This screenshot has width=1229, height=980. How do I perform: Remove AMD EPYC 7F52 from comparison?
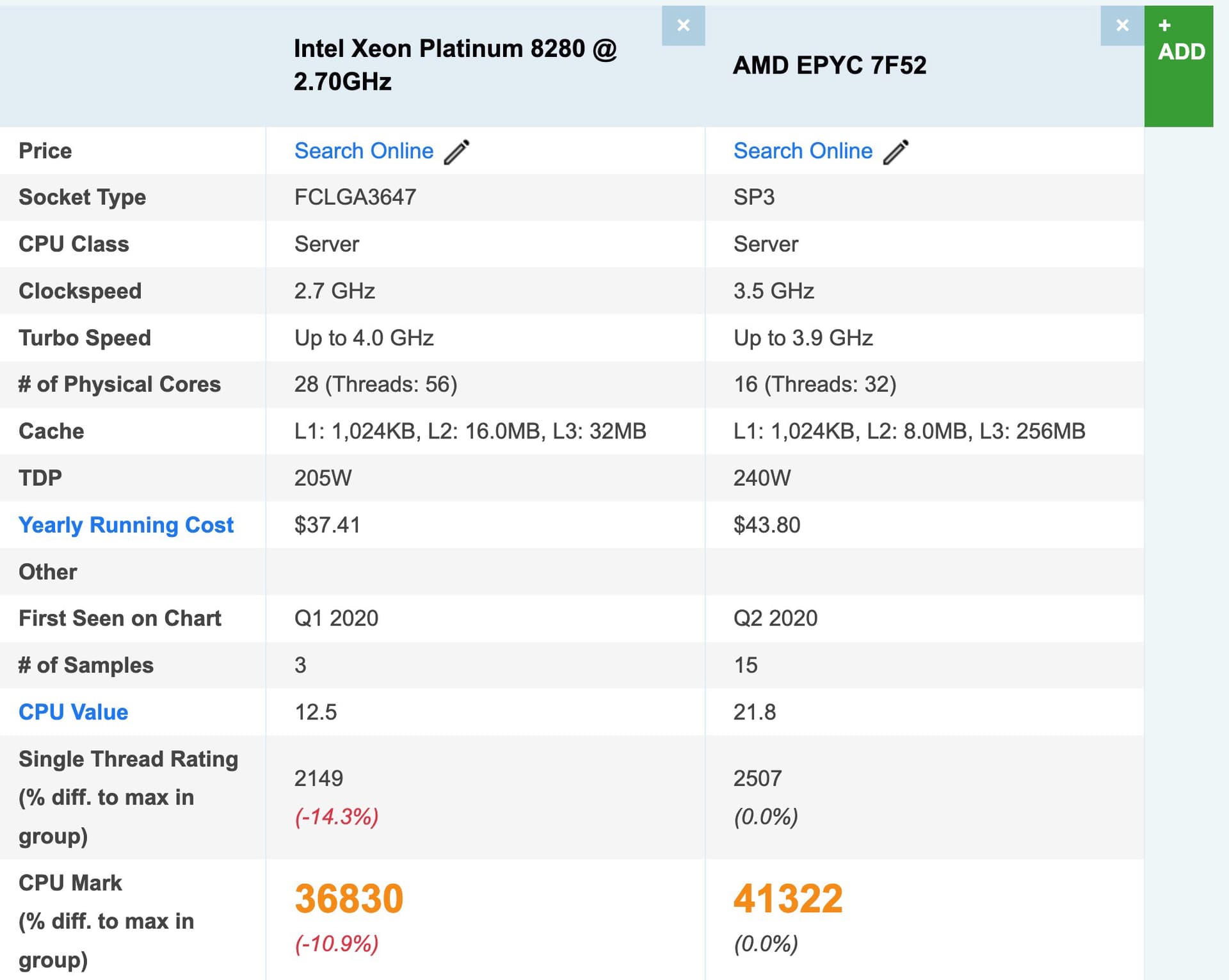click(1122, 26)
